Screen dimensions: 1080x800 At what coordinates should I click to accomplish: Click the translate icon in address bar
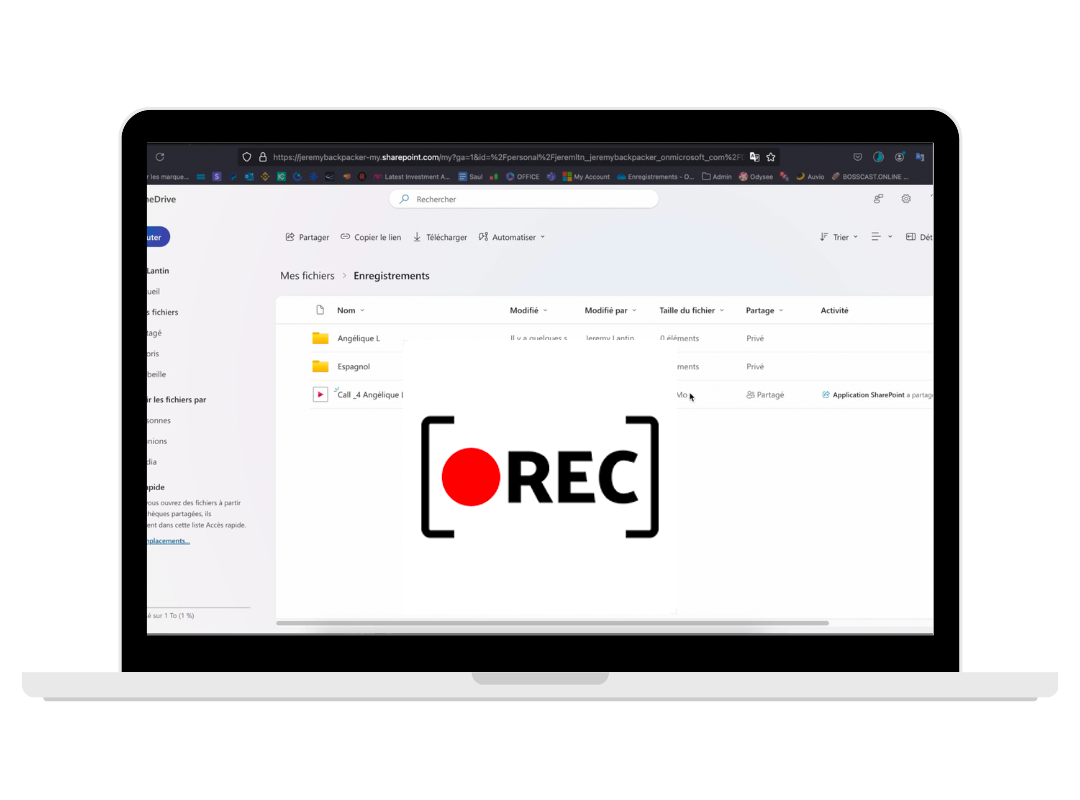click(754, 157)
